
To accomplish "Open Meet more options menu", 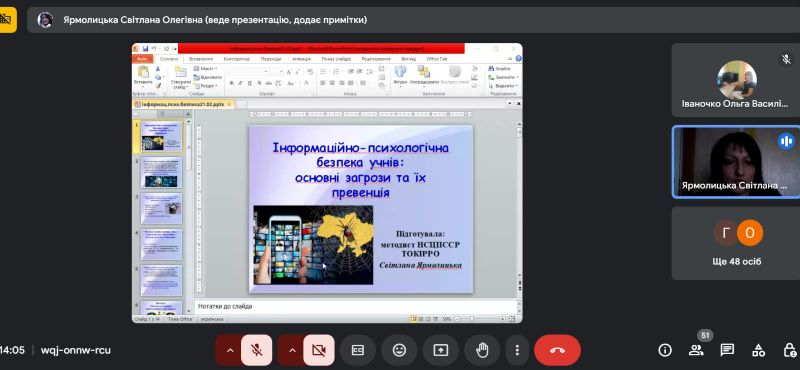I will tap(517, 350).
